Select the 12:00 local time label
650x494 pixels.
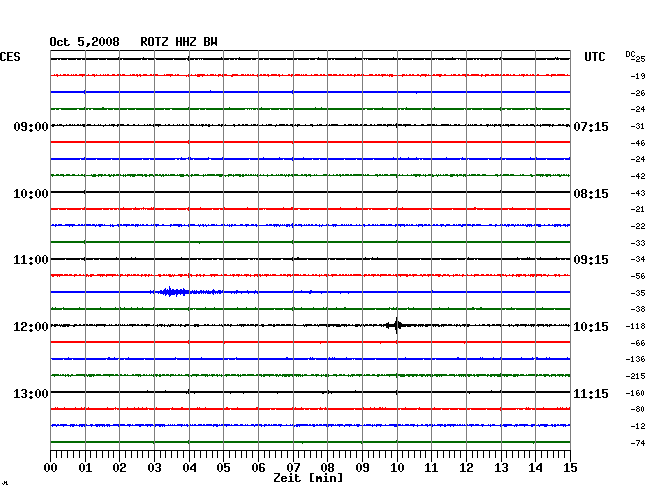click(31, 327)
